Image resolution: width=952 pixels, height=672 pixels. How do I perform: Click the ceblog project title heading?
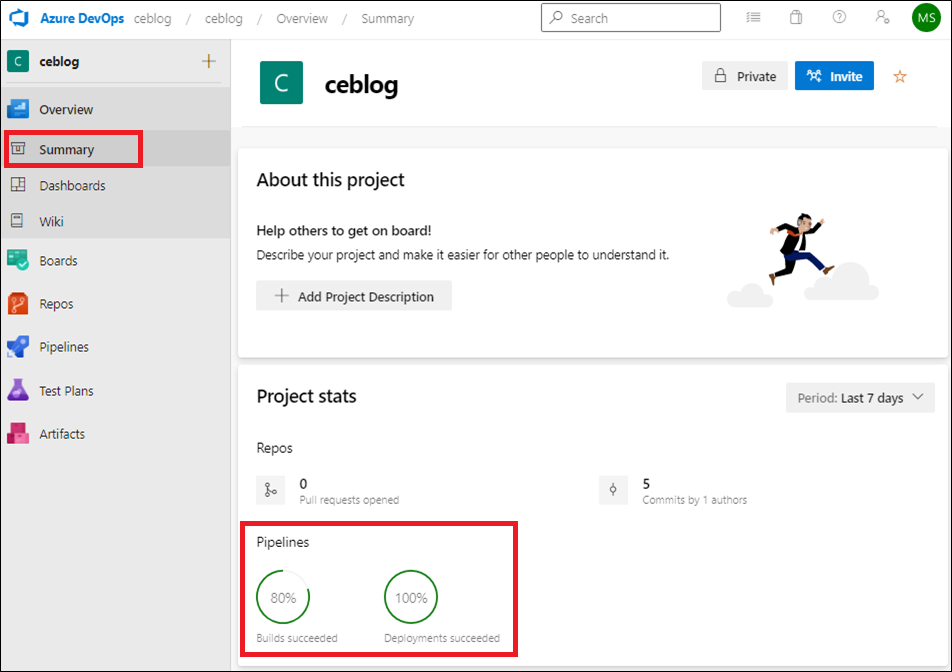pos(361,84)
